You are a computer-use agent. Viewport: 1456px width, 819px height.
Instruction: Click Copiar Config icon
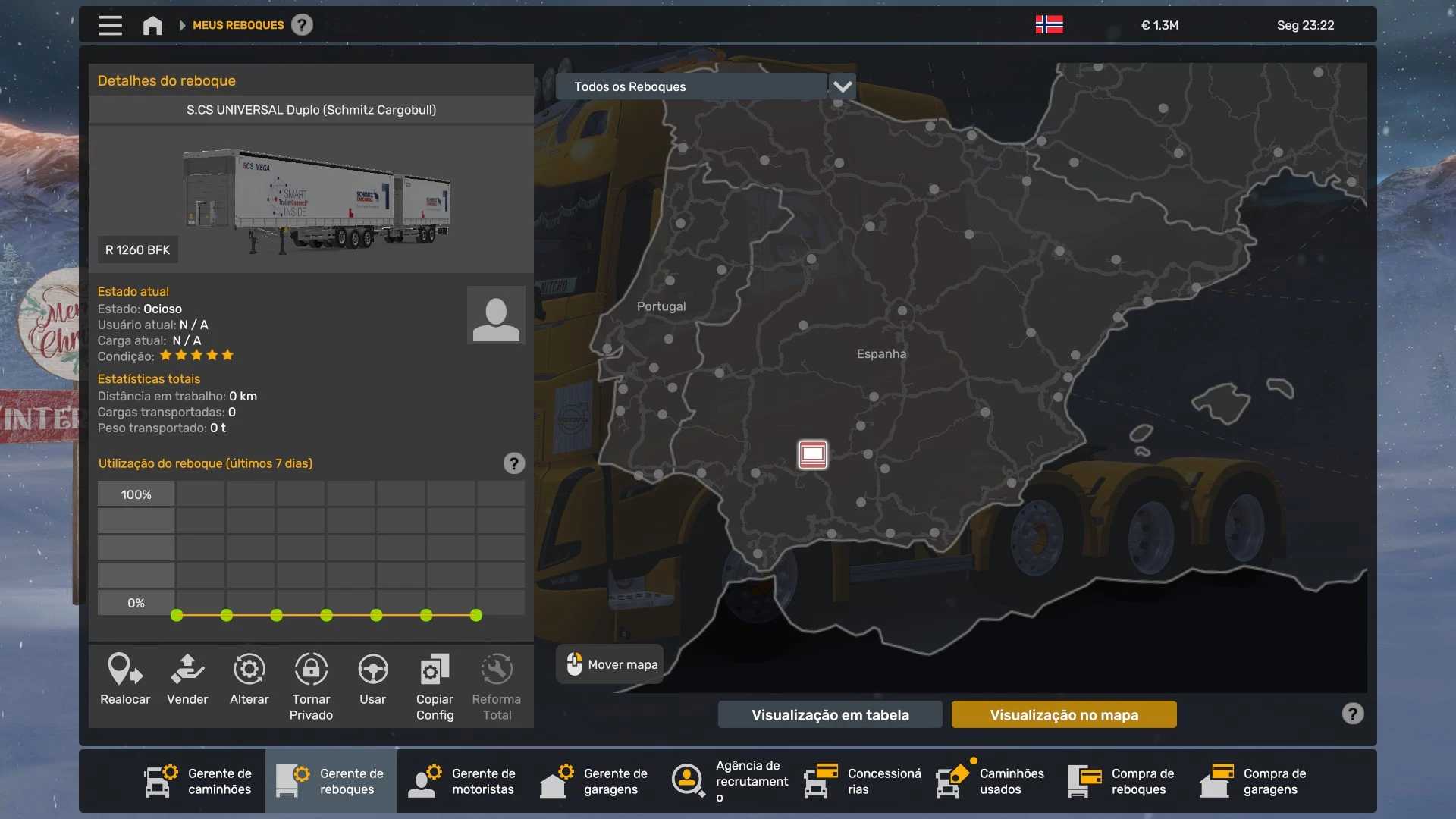(435, 670)
